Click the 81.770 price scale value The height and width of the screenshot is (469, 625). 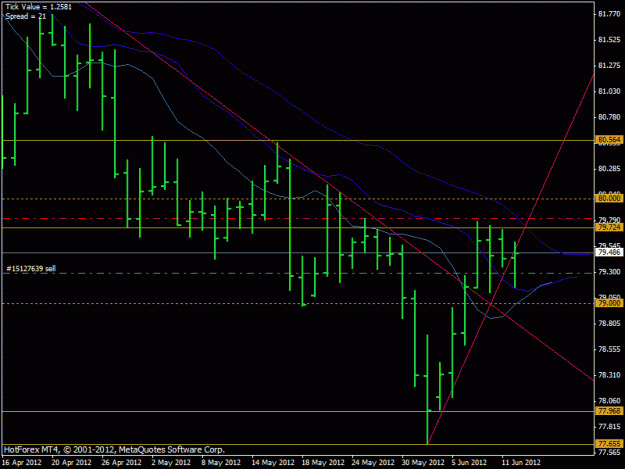pos(609,14)
